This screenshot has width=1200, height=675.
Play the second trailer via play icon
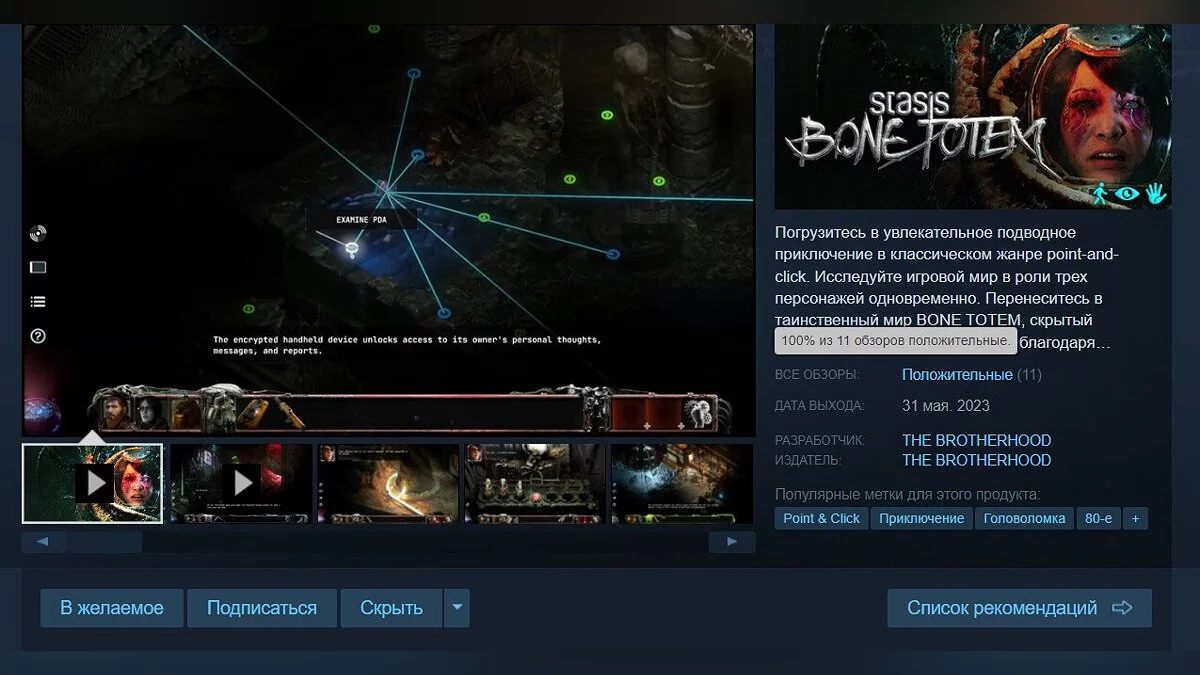[242, 484]
